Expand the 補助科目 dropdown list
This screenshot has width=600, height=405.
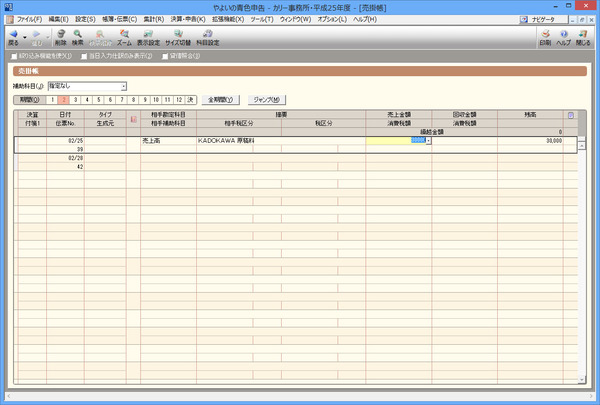tap(124, 86)
